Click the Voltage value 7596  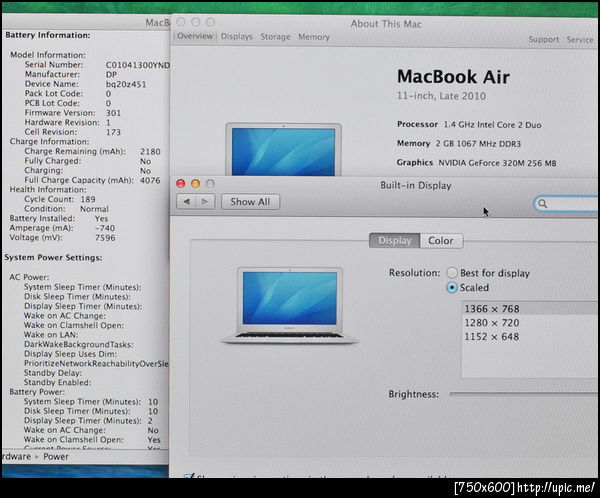click(x=105, y=238)
